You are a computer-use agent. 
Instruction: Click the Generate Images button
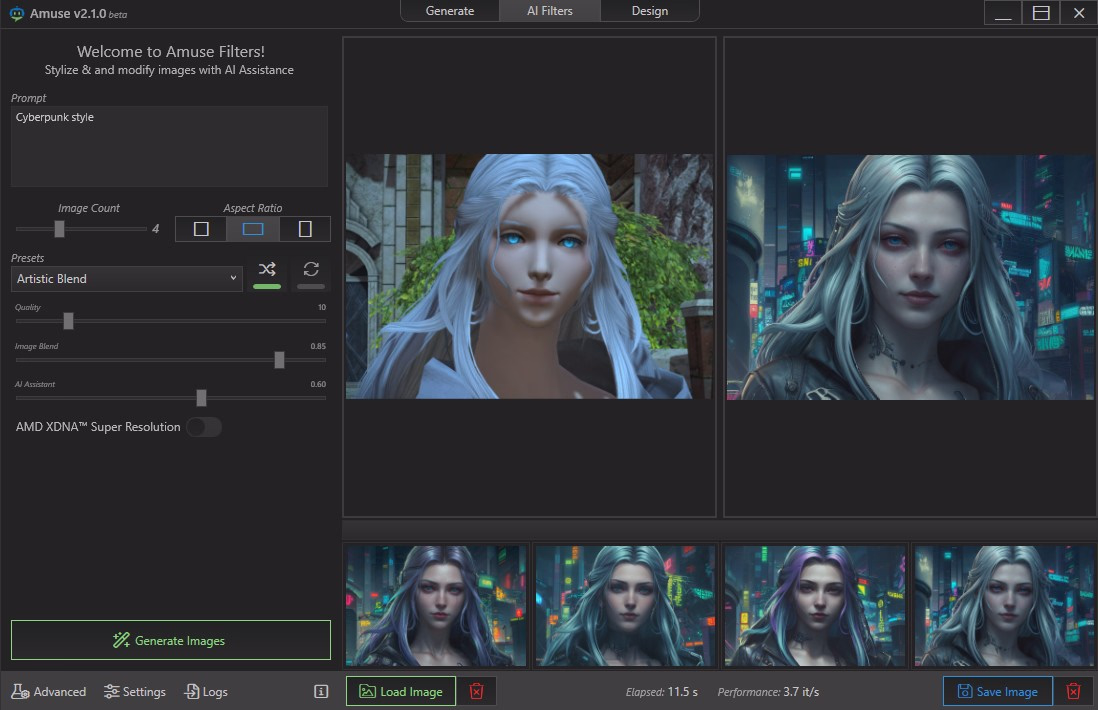pos(170,640)
